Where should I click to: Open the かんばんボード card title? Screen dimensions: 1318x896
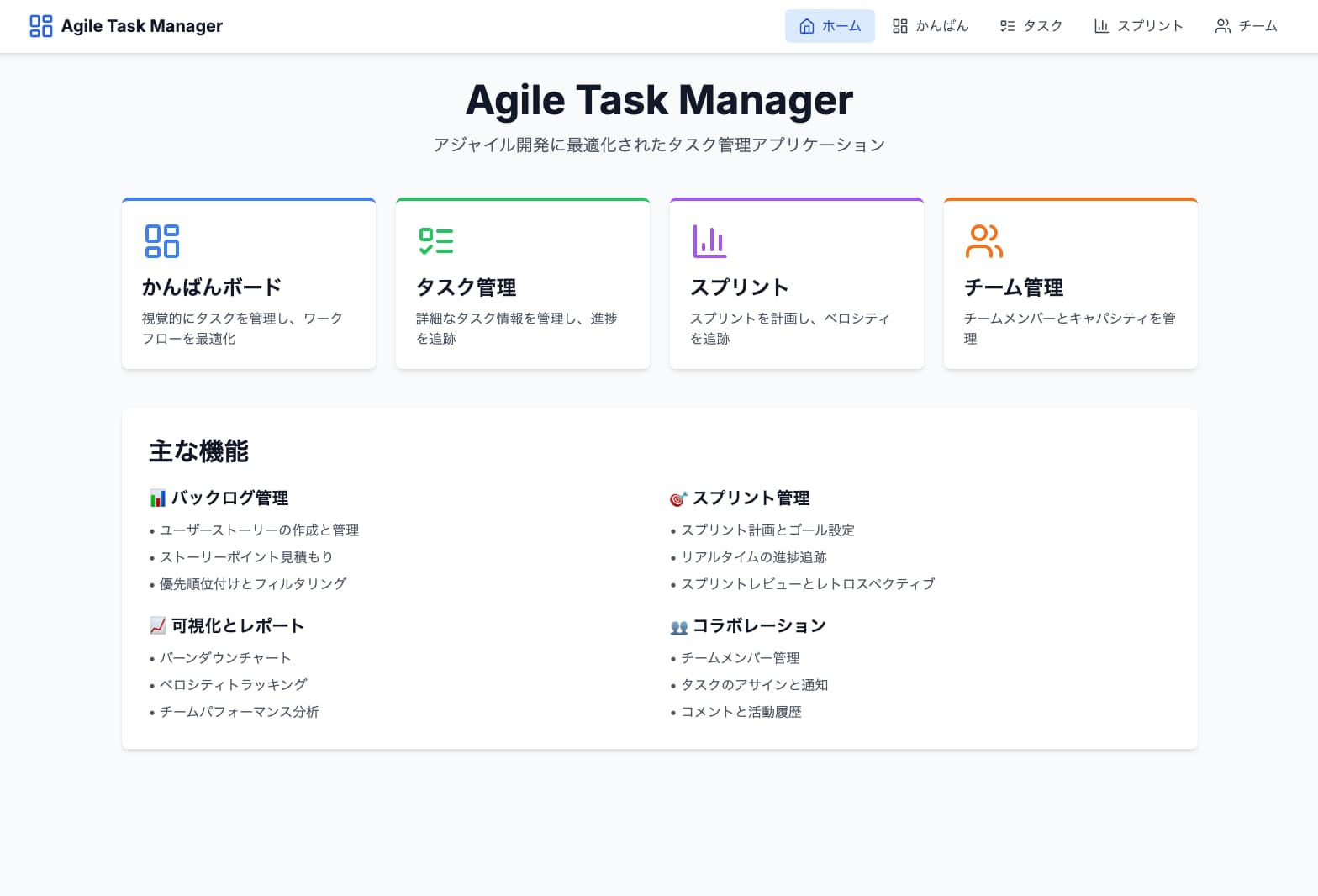pyautogui.click(x=212, y=287)
